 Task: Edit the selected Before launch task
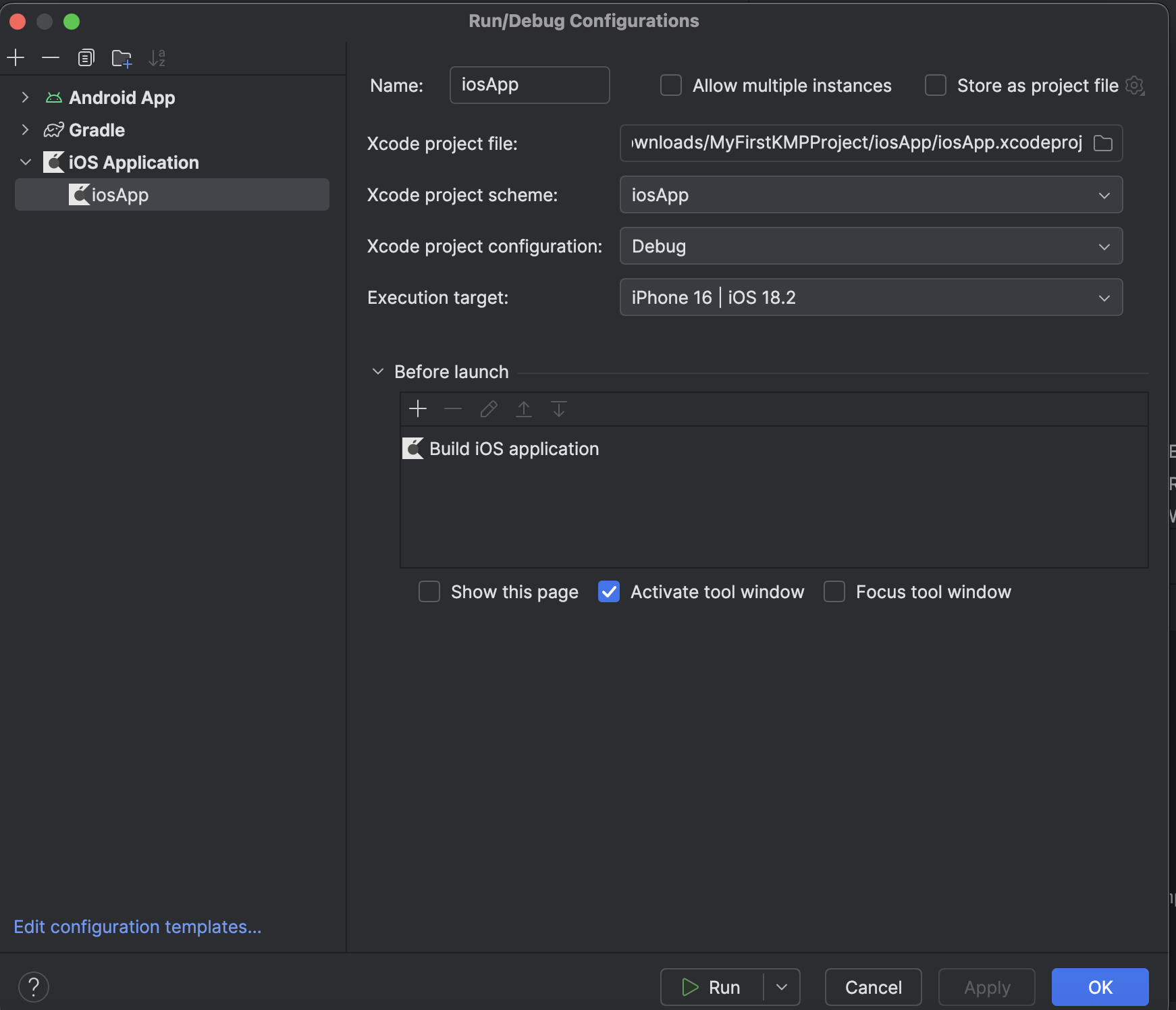(489, 409)
